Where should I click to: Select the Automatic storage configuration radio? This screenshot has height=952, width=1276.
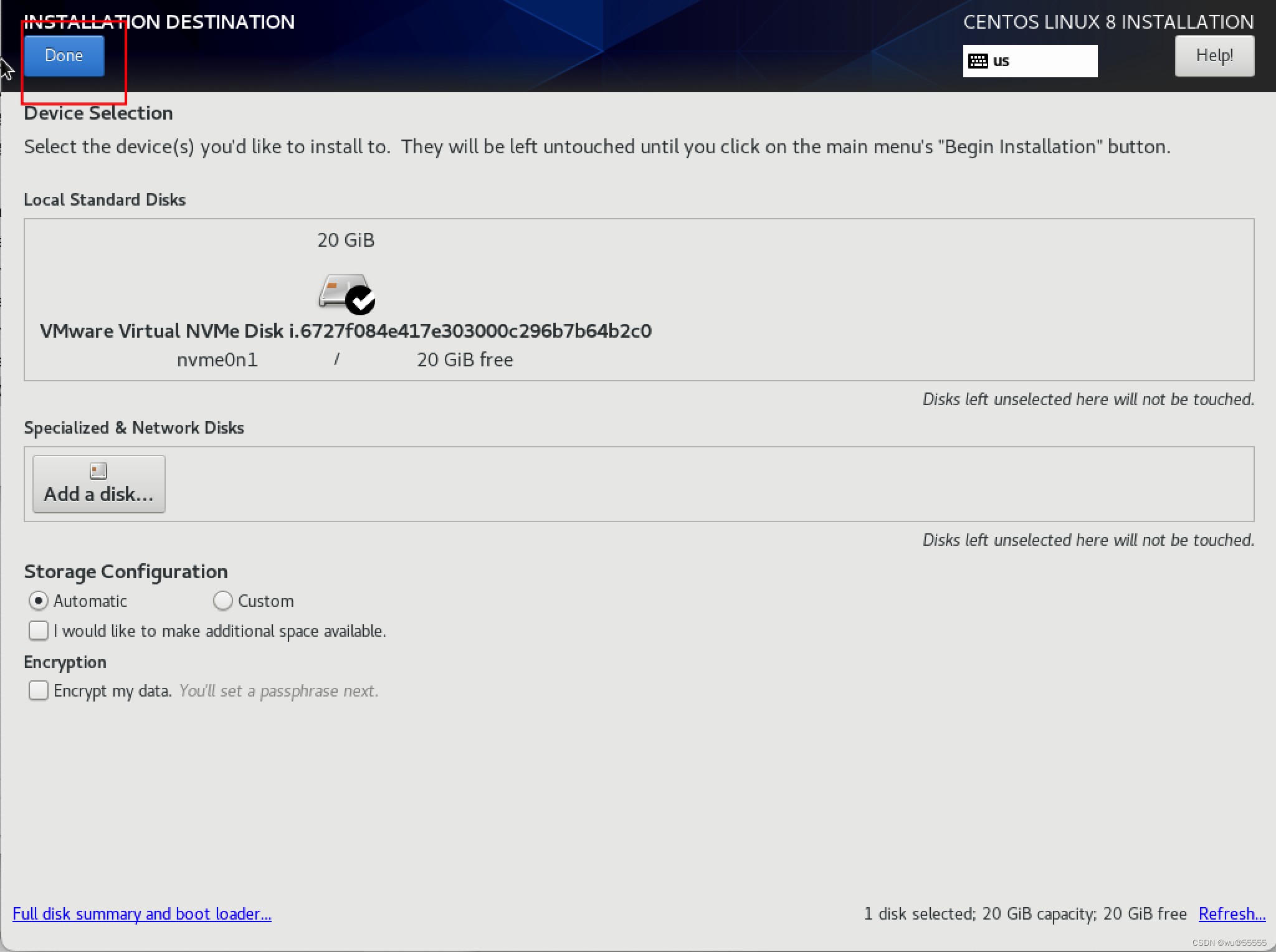[39, 601]
